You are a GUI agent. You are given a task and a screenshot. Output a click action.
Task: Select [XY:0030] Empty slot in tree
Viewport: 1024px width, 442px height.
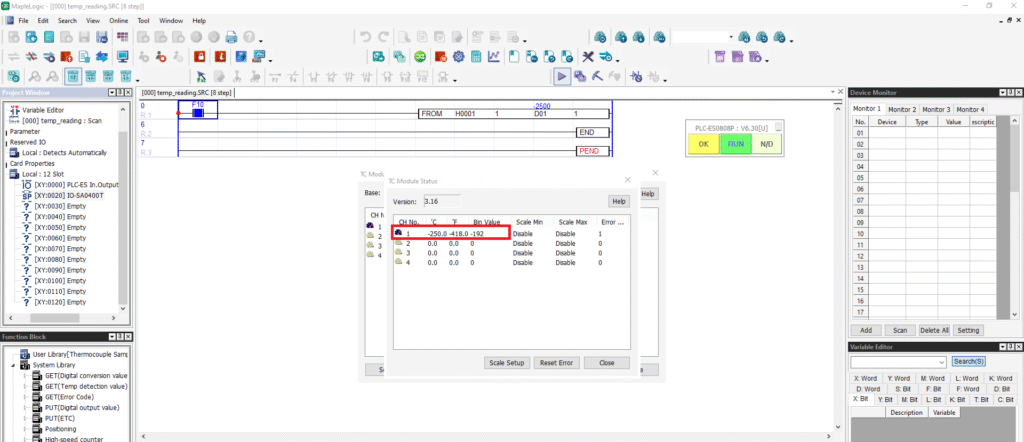pyautogui.click(x=60, y=206)
